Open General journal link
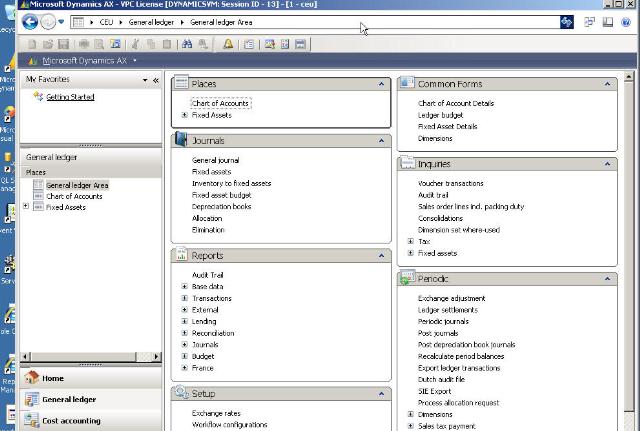This screenshot has height=431, width=640. click(x=216, y=160)
